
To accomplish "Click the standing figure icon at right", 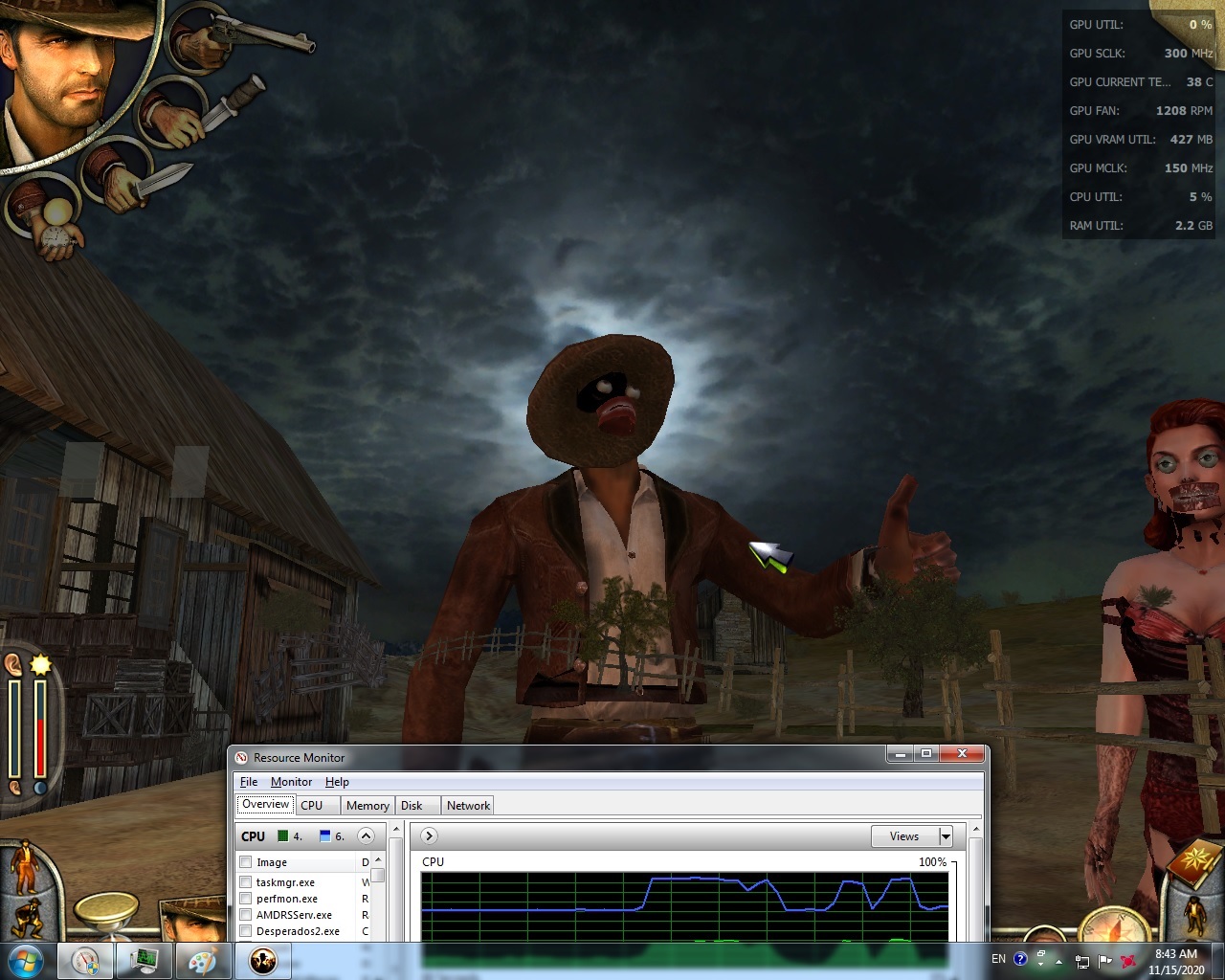I will 1195,917.
